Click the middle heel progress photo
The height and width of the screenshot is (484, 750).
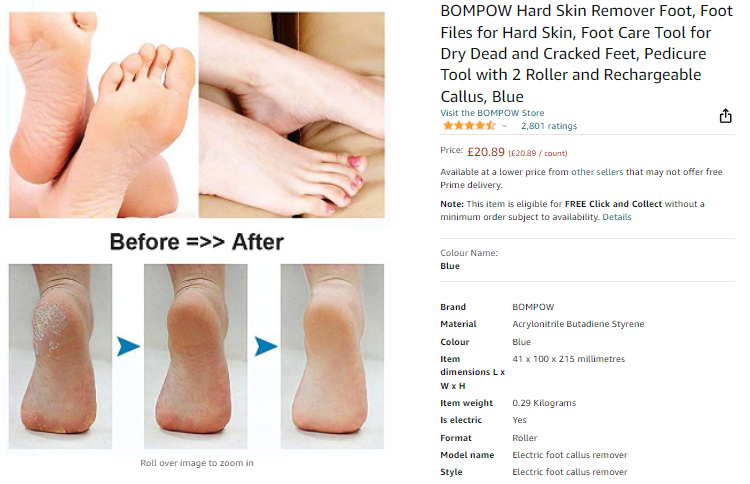[196, 356]
